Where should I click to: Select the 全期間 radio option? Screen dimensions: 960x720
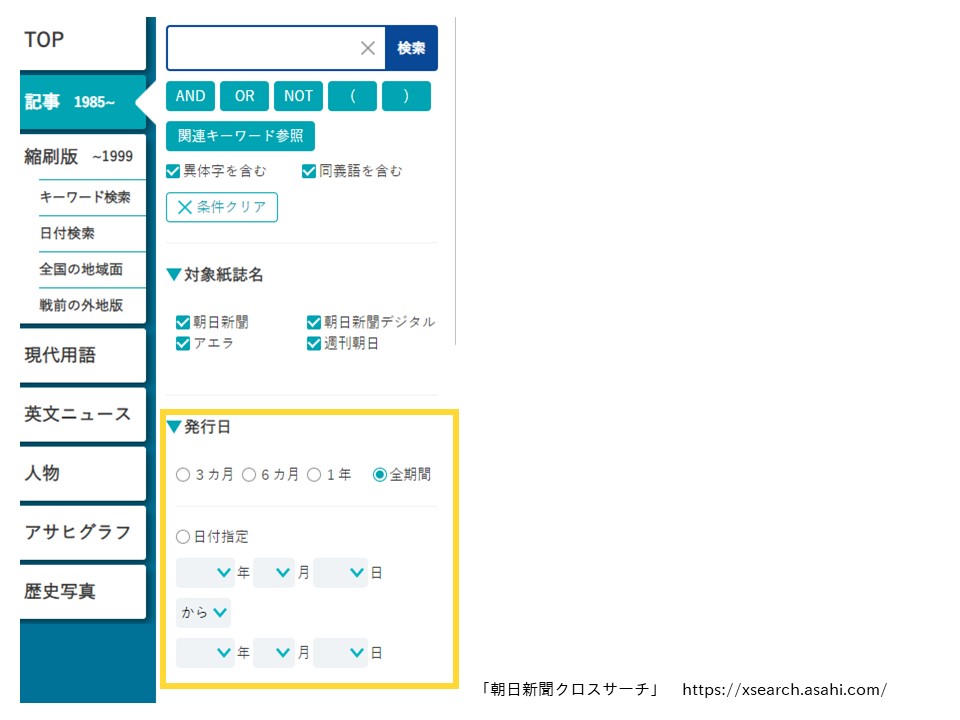pyautogui.click(x=380, y=474)
